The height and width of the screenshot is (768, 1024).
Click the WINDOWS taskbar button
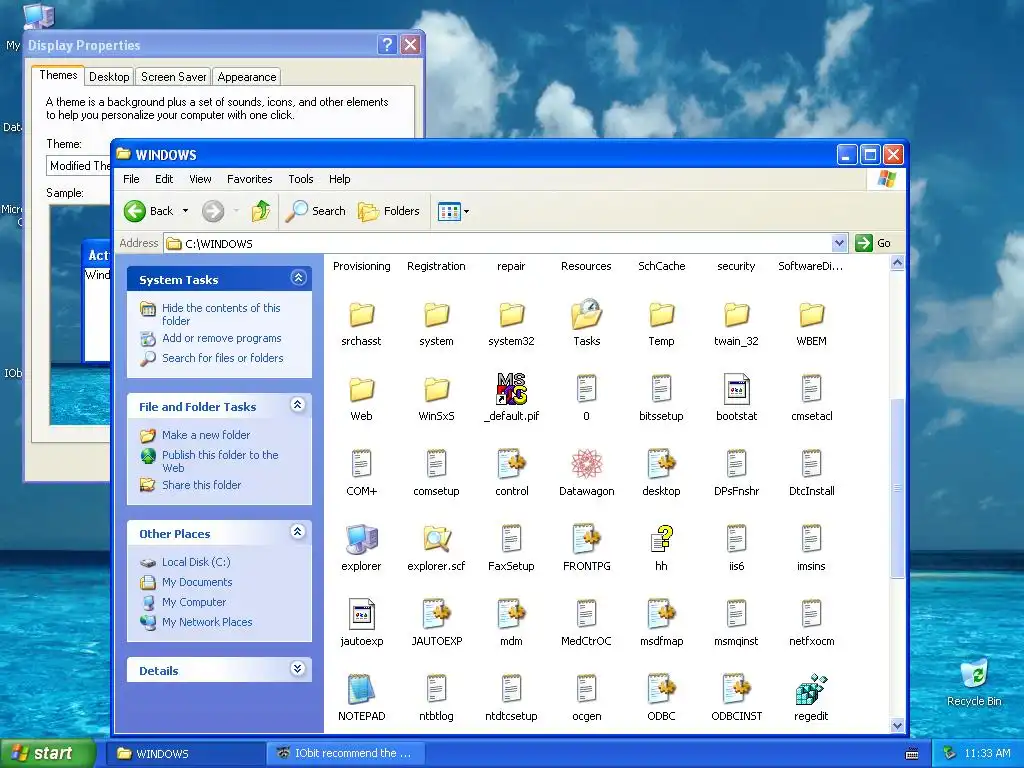(187, 753)
